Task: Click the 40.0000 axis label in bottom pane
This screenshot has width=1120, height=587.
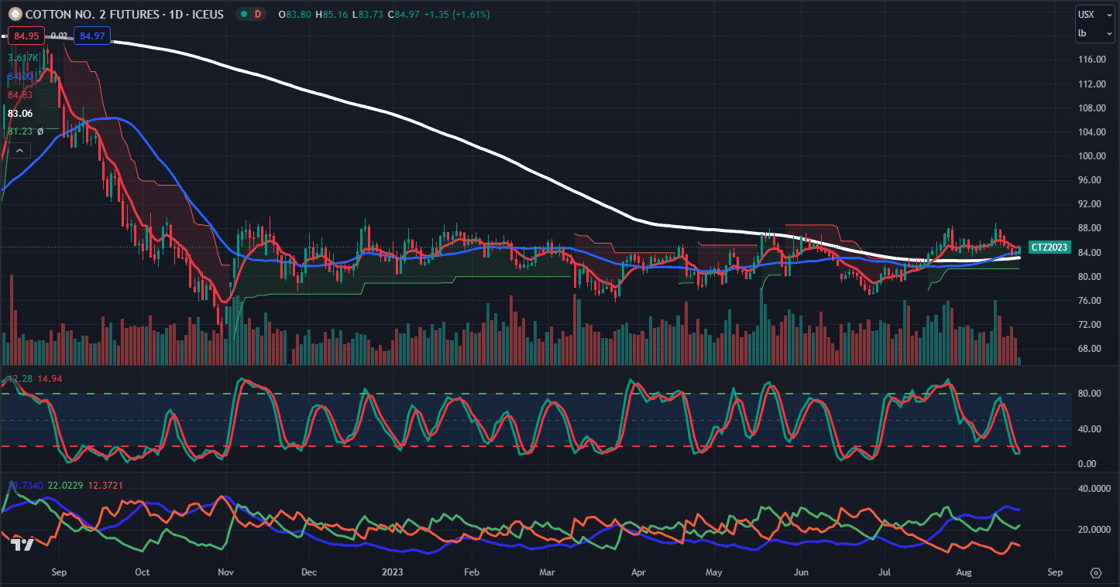Action: tap(1094, 488)
